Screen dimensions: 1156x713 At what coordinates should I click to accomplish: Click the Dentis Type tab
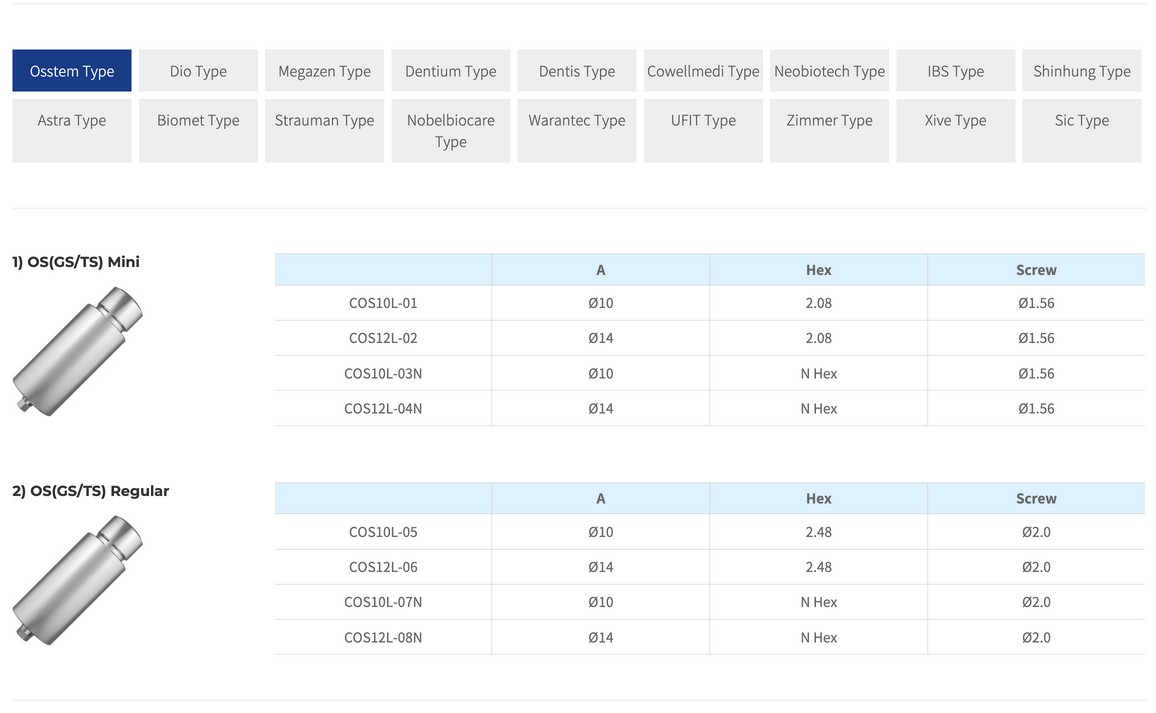577,71
